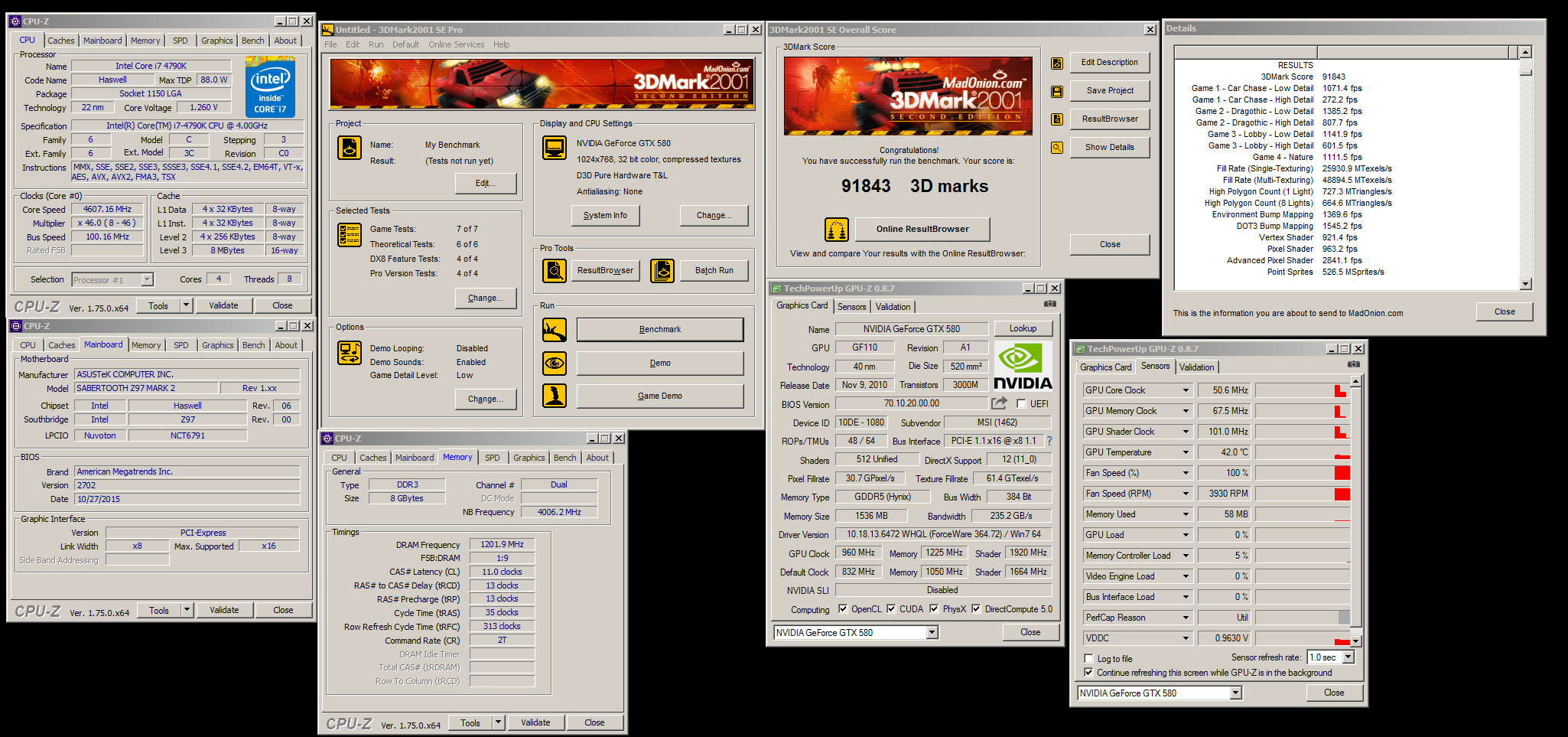Click the Game Demo joystick icon
Screen dimensions: 1568x737
click(555, 396)
